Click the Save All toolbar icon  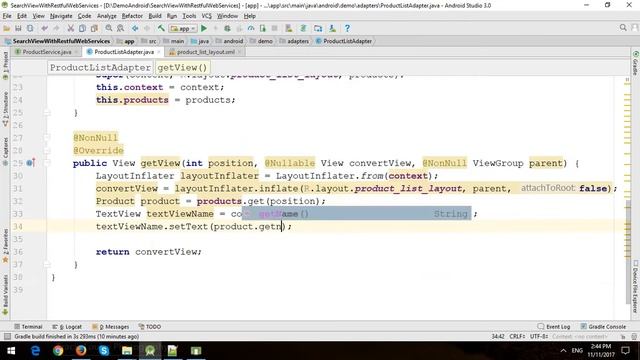(18, 28)
